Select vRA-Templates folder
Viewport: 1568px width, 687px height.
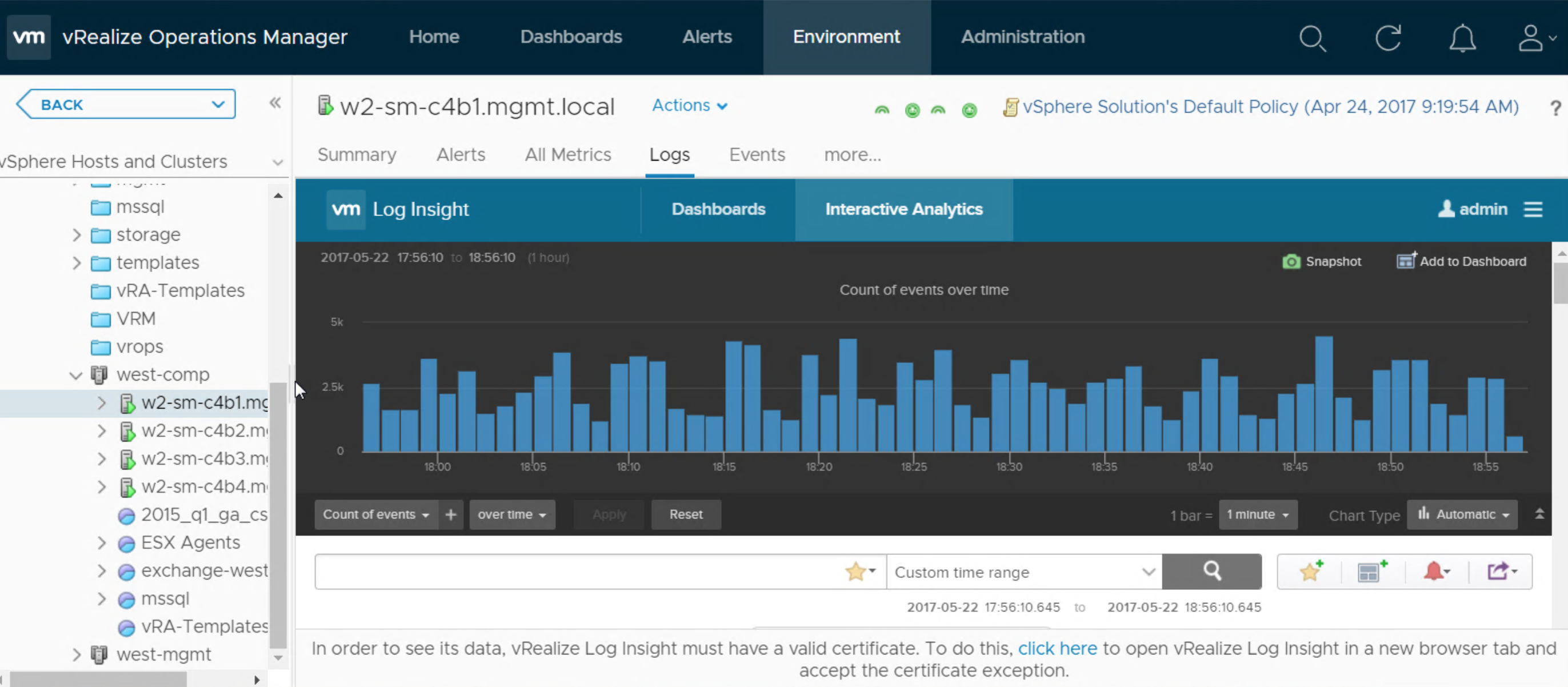pyautogui.click(x=180, y=291)
